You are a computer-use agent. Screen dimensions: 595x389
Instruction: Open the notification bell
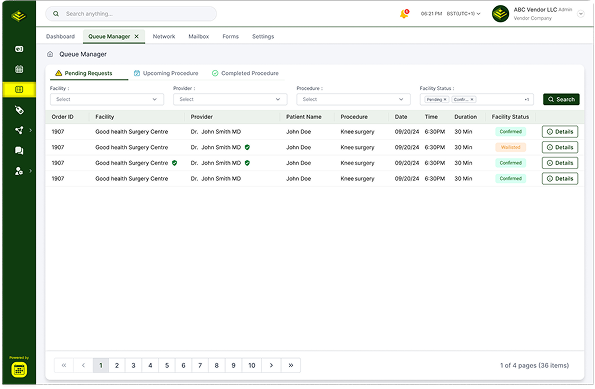(x=404, y=14)
